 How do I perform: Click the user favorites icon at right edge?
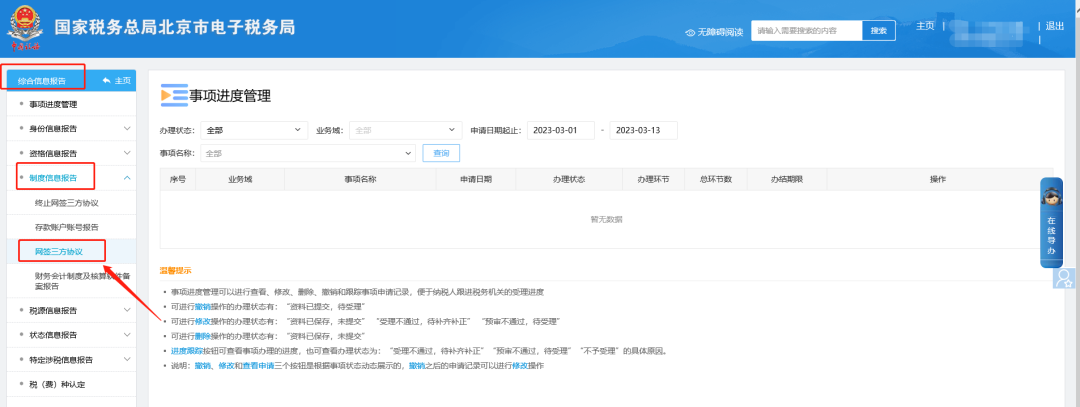point(1065,277)
